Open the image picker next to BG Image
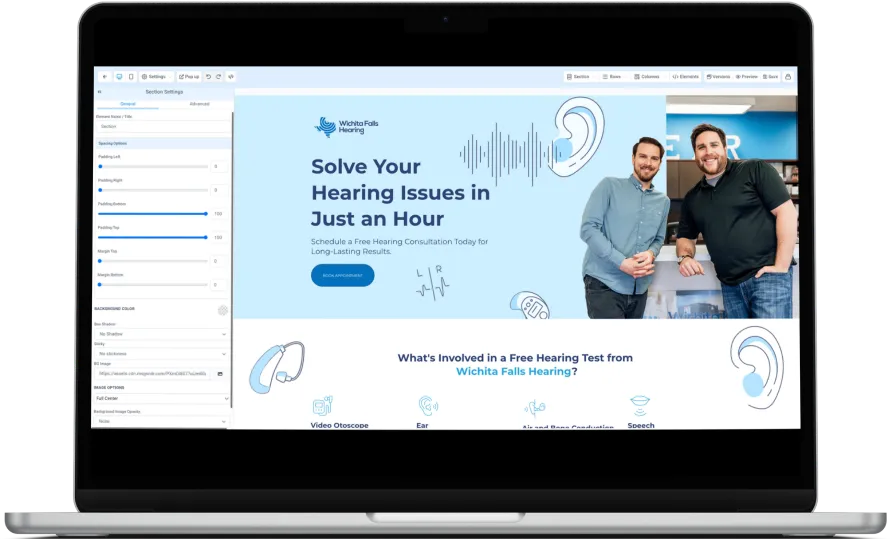The image size is (890, 540). coord(220,374)
